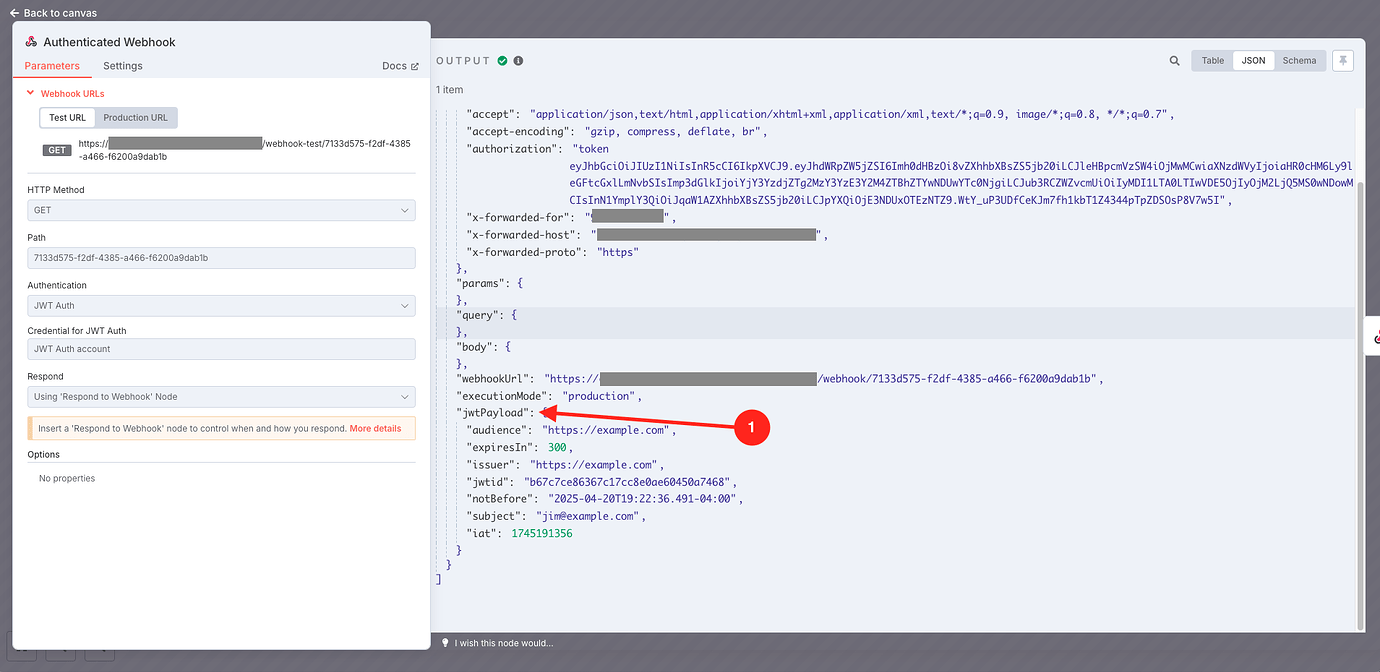Click the GET method badge next to the URL
The image size is (1380, 672).
tap(55, 148)
